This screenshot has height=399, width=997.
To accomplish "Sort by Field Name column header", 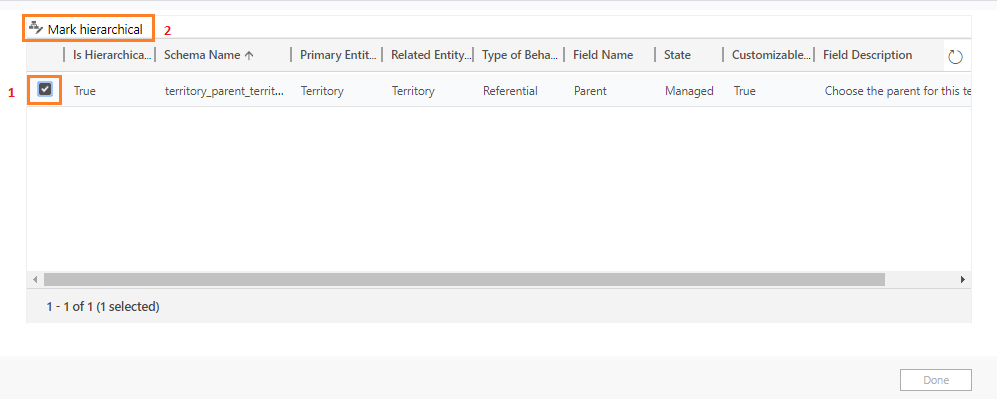I will click(x=603, y=55).
